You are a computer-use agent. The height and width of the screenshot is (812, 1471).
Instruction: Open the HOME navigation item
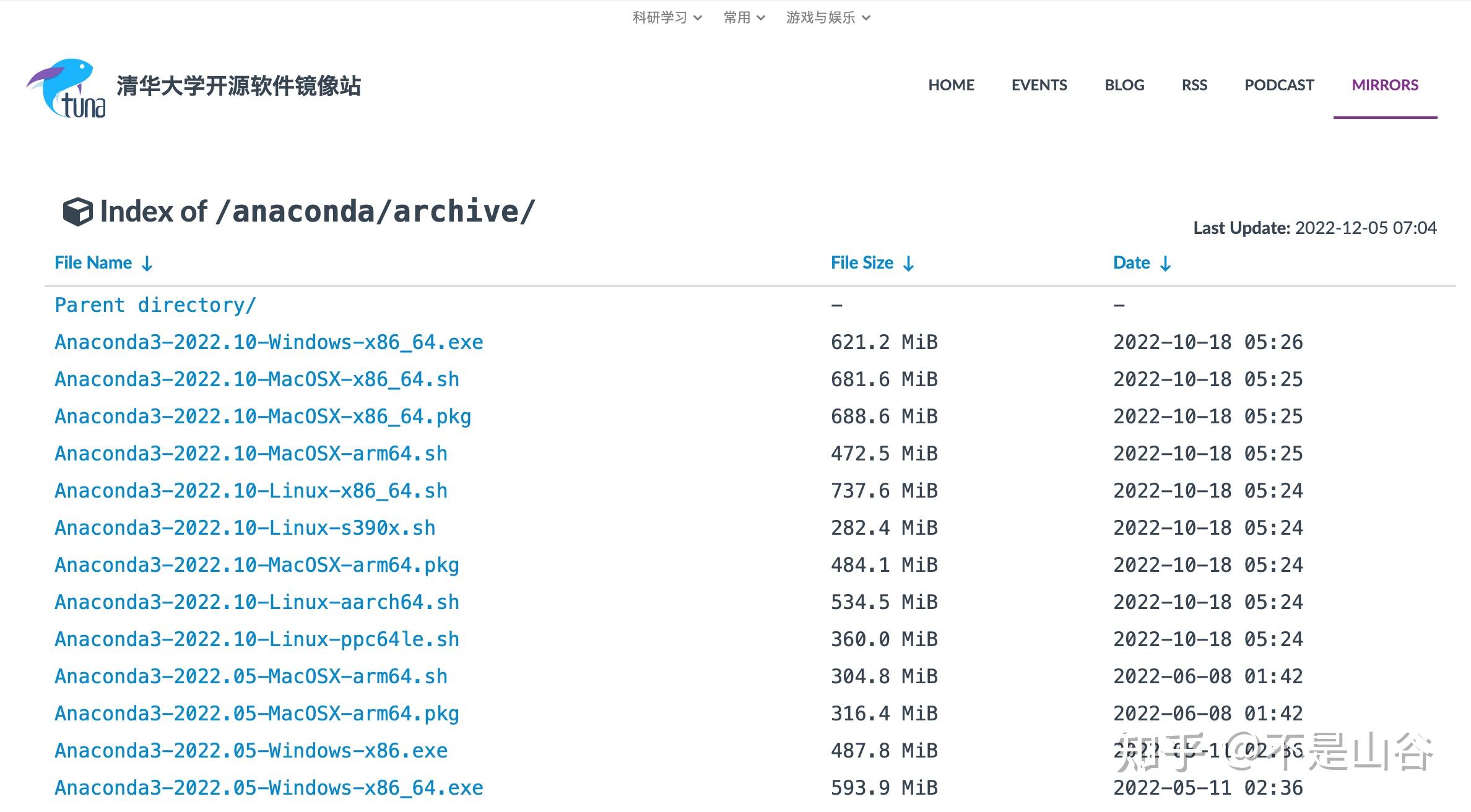pyautogui.click(x=951, y=85)
